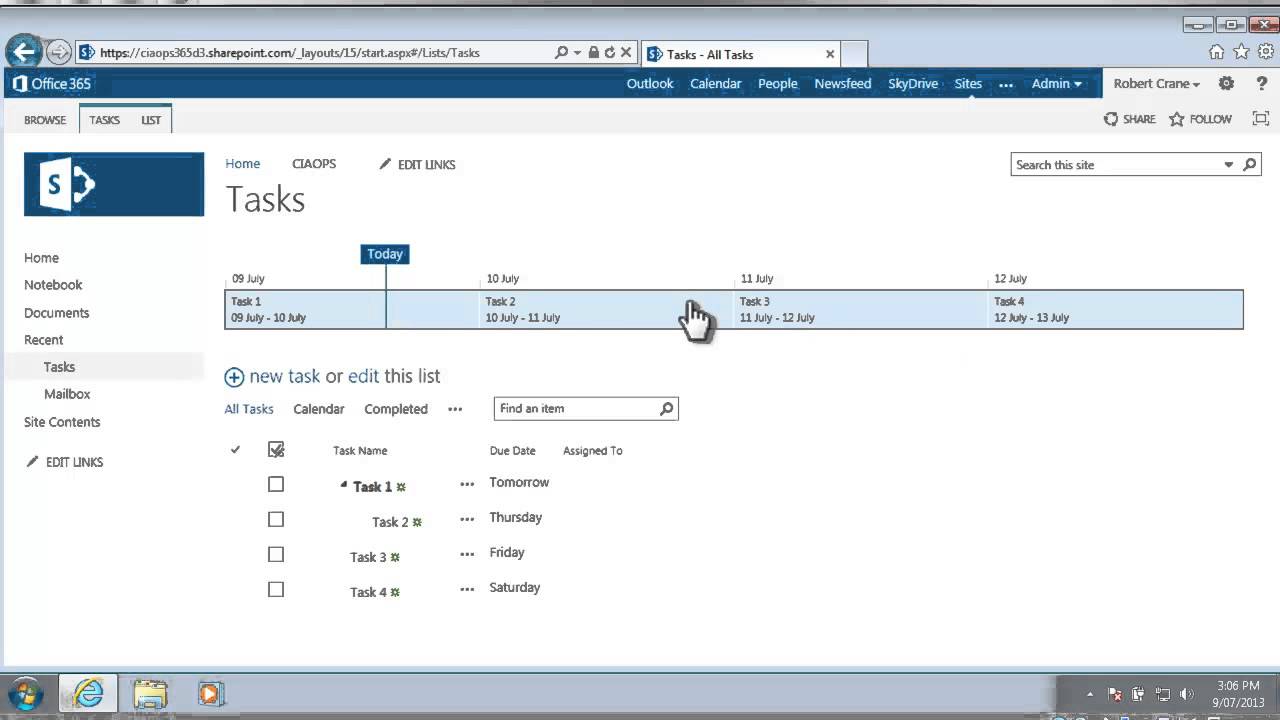Click the volume icon in system tray

(1187, 694)
